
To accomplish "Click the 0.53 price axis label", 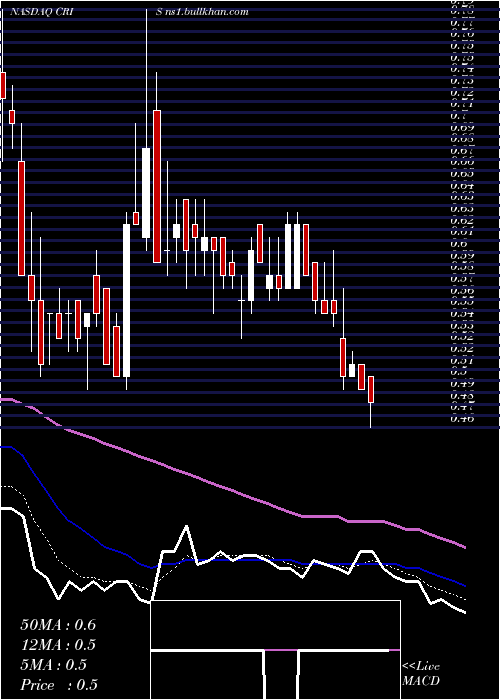I will [462, 325].
